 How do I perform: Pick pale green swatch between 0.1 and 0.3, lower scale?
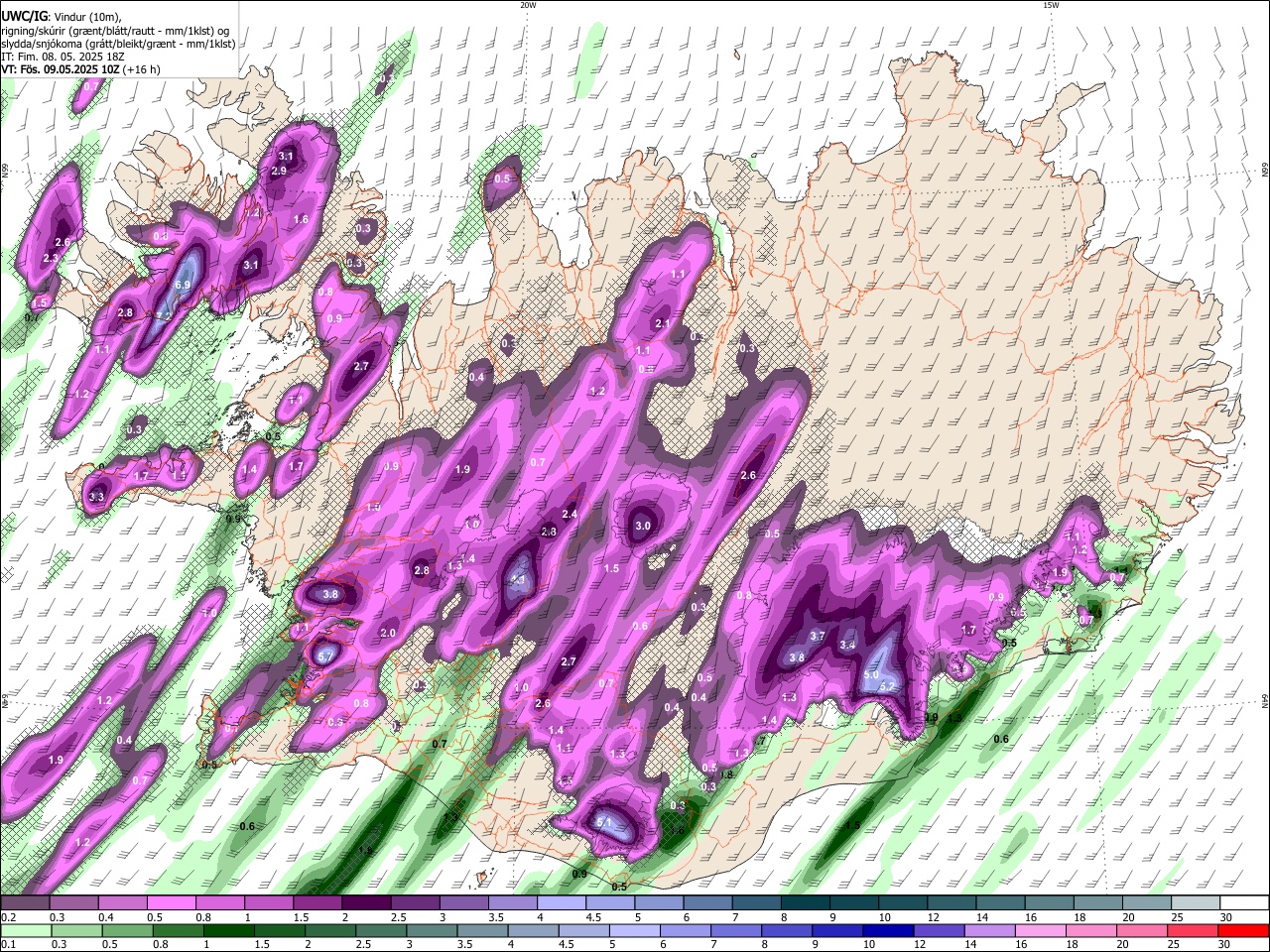click(x=25, y=931)
